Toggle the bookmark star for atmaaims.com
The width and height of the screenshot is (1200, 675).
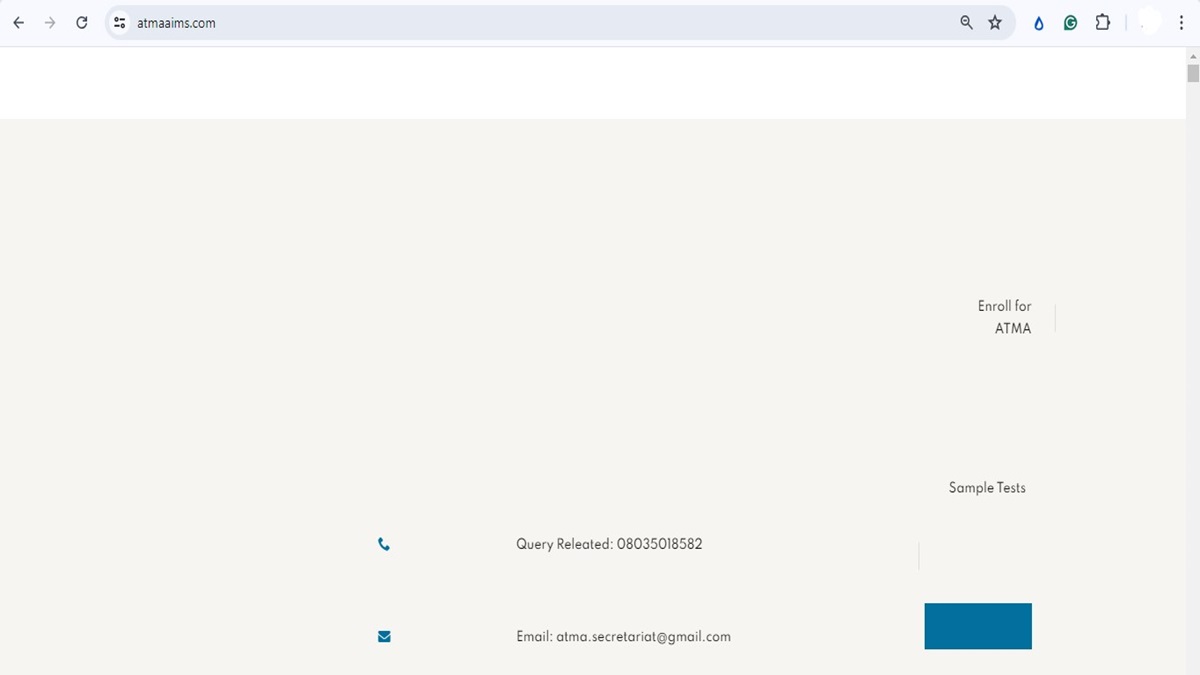[995, 22]
